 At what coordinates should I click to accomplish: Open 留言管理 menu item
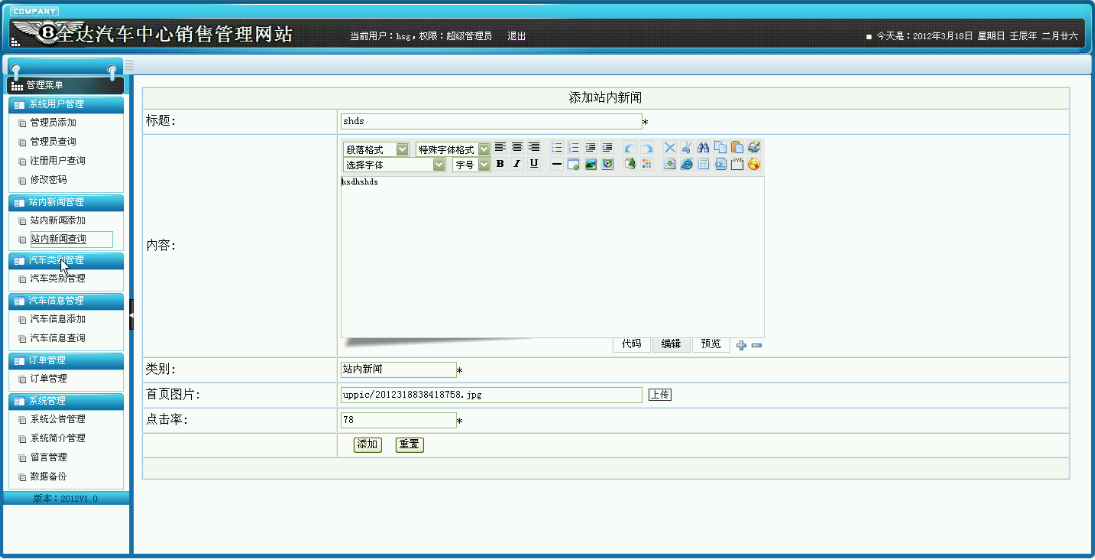[48, 457]
